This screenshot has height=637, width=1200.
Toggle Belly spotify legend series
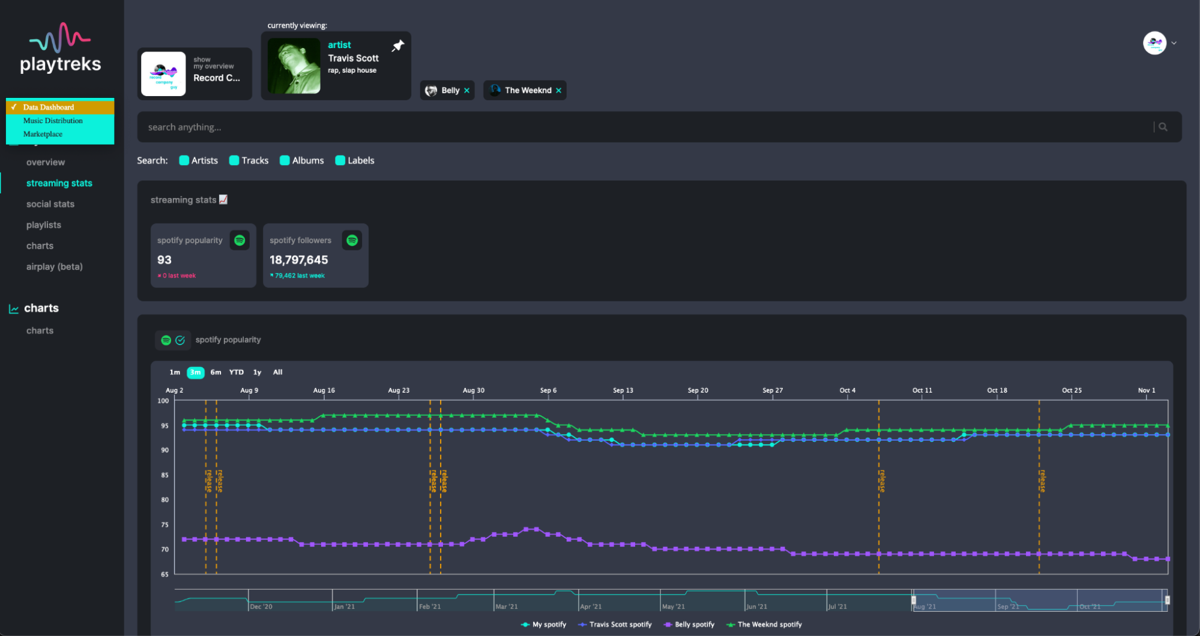[x=689, y=624]
